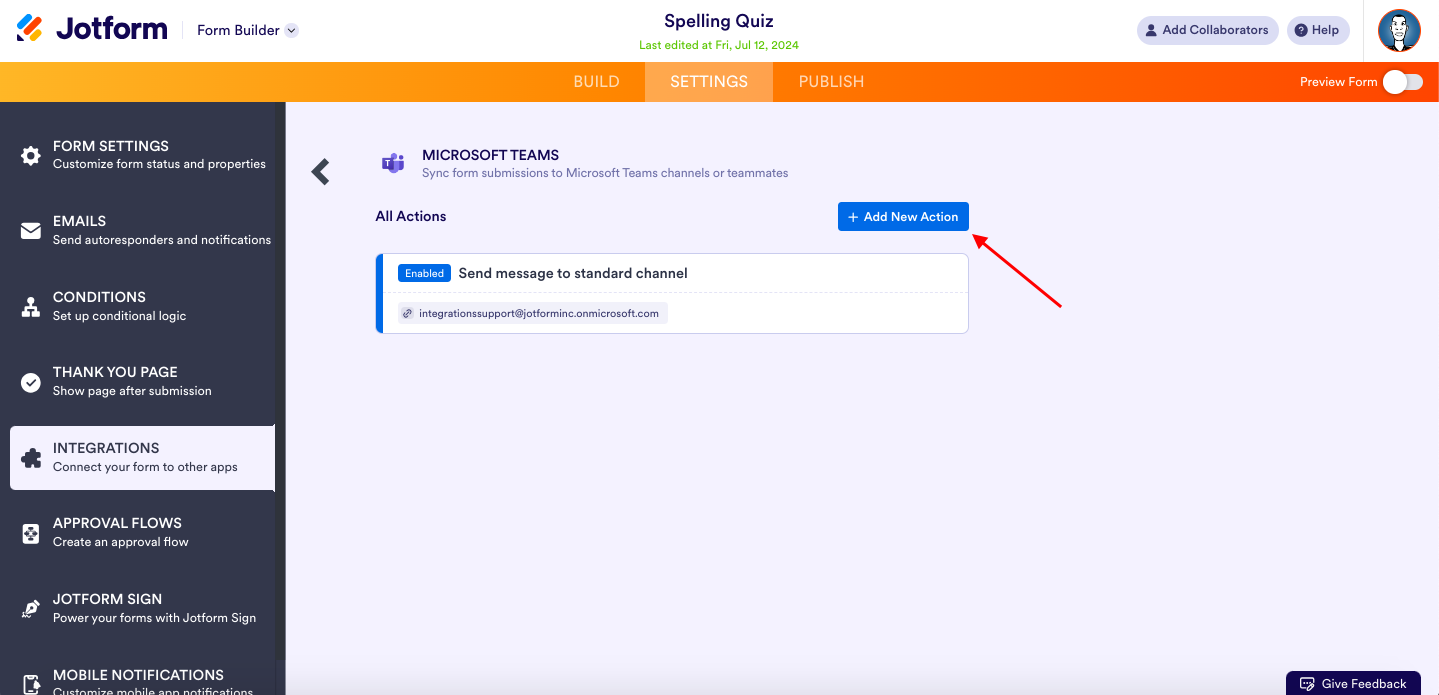The height and width of the screenshot is (695, 1439).
Task: Open the user profile avatar
Action: point(1399,30)
